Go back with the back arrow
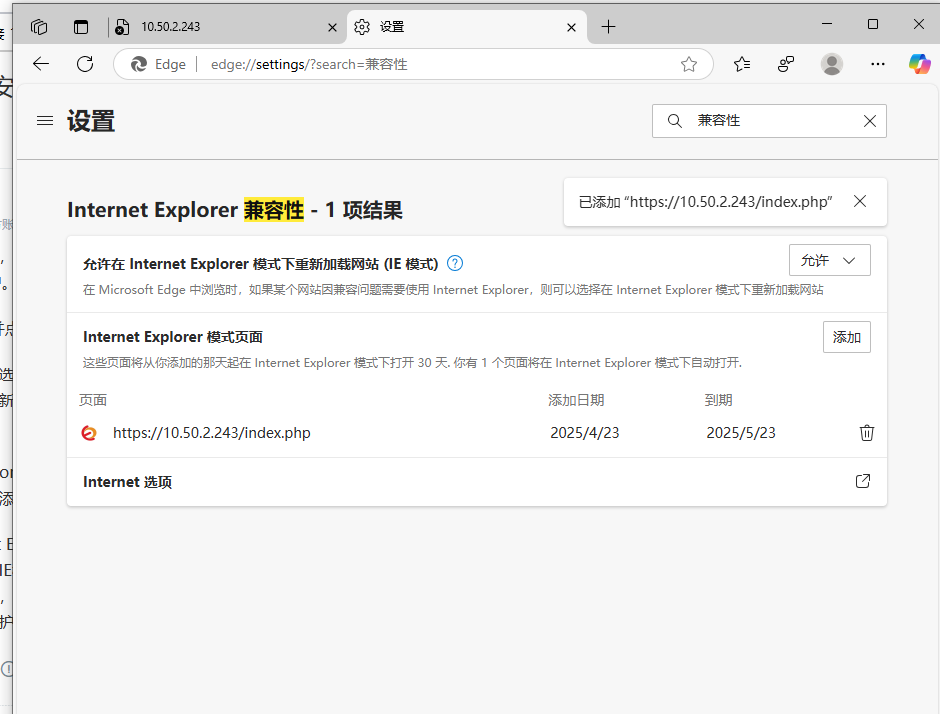The image size is (940, 714). tap(41, 64)
